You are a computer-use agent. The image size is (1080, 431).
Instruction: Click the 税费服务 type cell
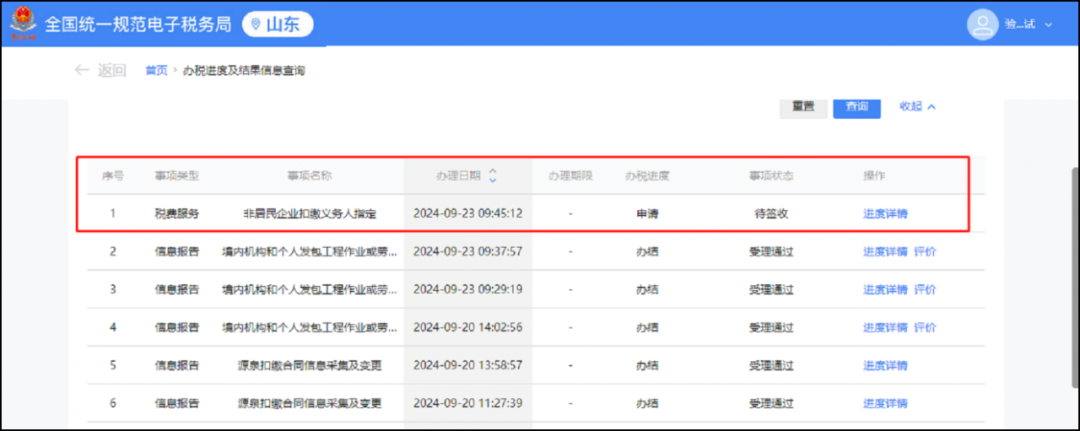tap(177, 214)
